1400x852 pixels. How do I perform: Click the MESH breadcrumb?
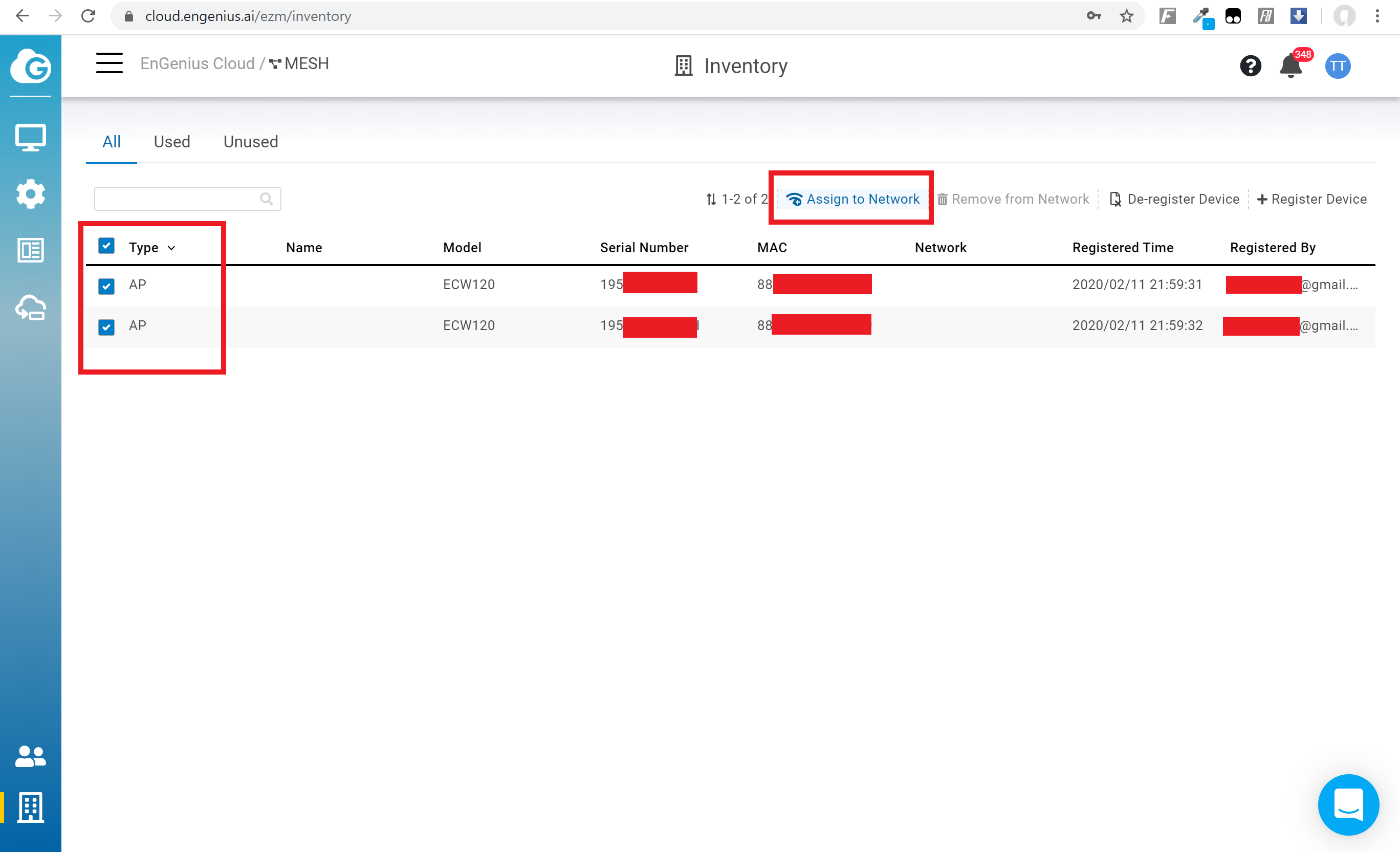coord(299,63)
